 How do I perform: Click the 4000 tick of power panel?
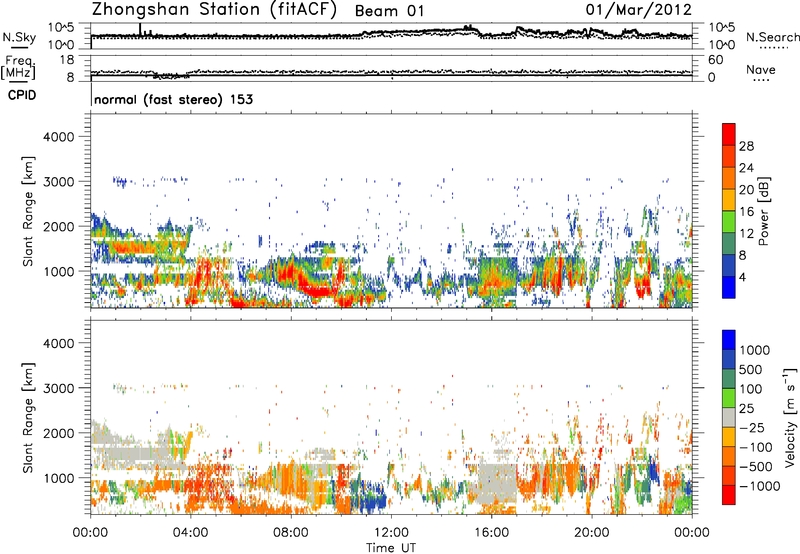click(x=59, y=137)
